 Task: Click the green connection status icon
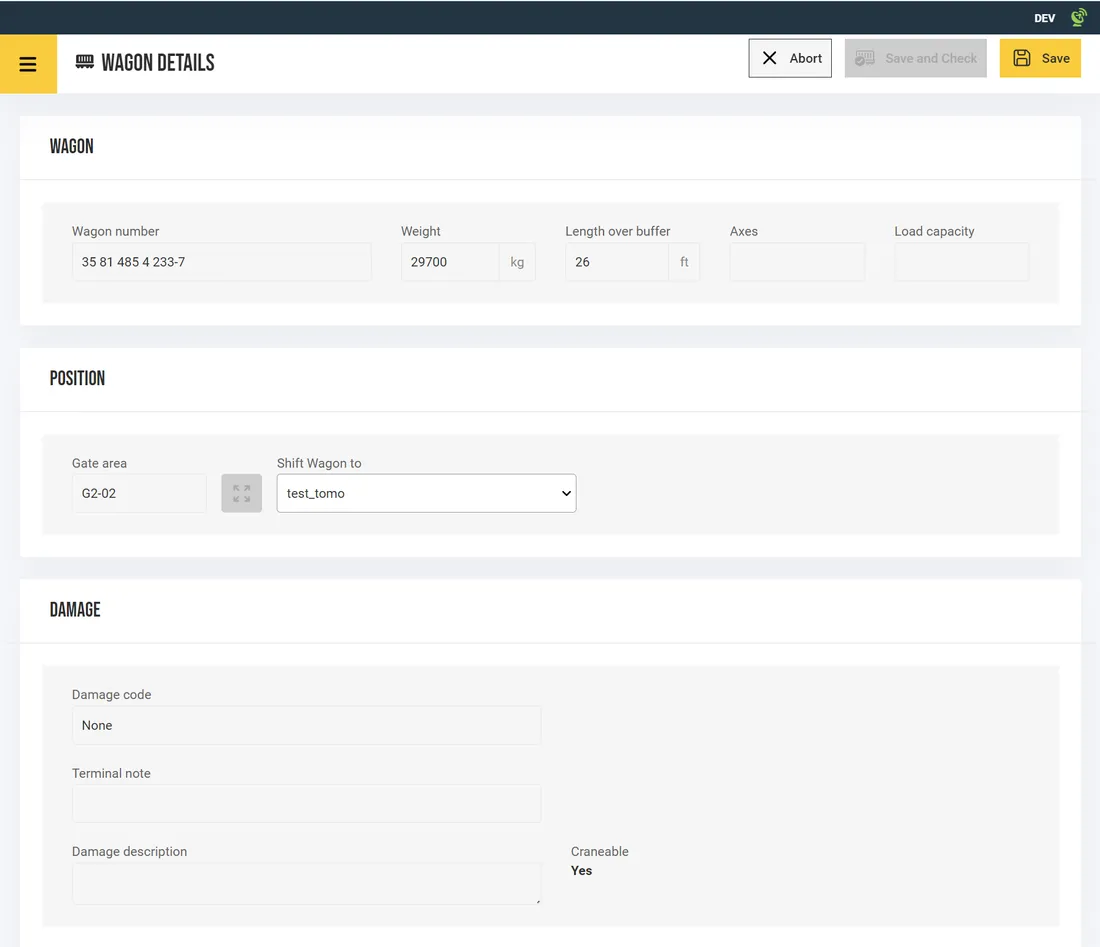point(1078,18)
